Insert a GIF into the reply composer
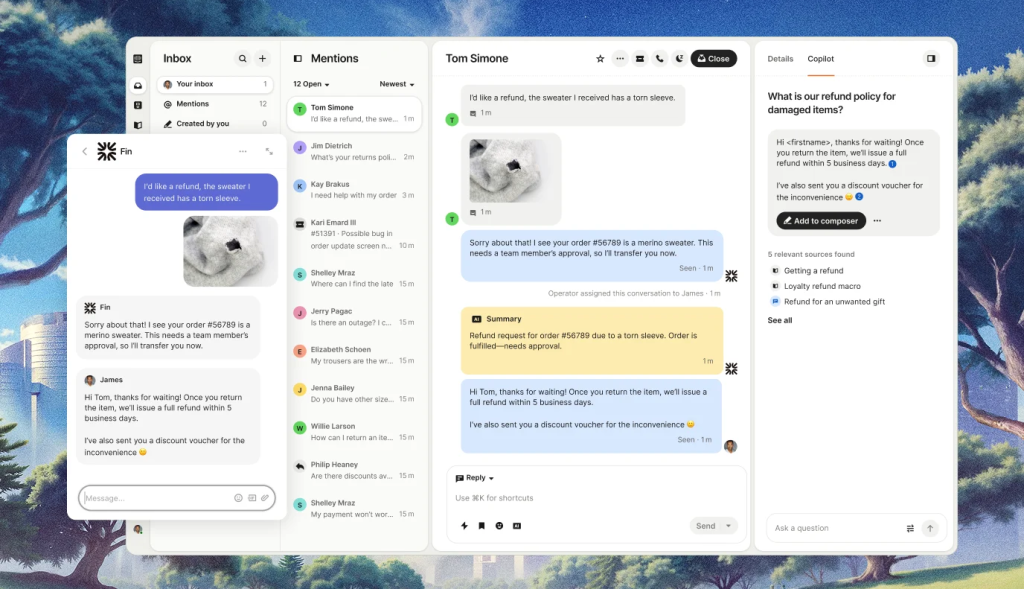 517,525
